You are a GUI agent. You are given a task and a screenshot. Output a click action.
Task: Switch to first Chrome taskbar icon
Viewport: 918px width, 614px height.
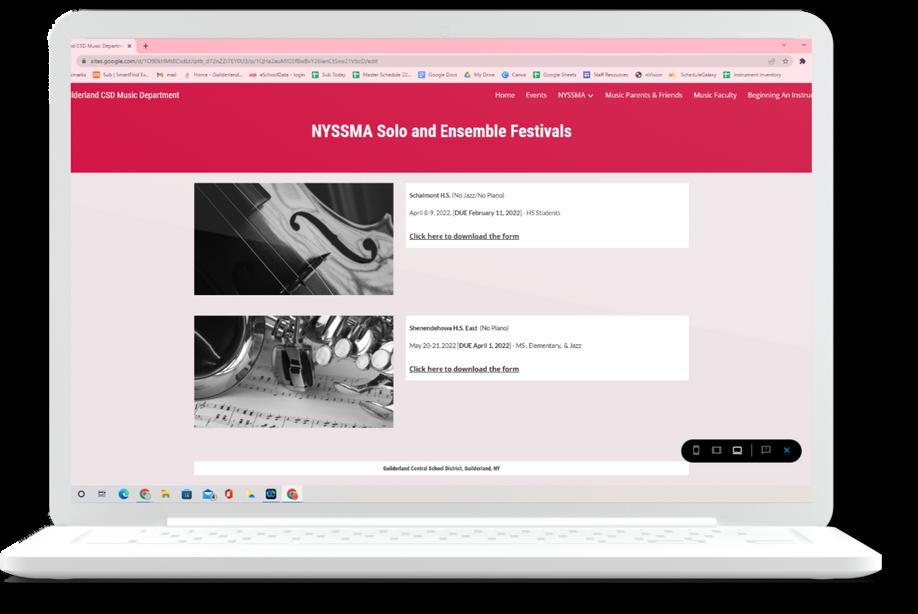145,494
